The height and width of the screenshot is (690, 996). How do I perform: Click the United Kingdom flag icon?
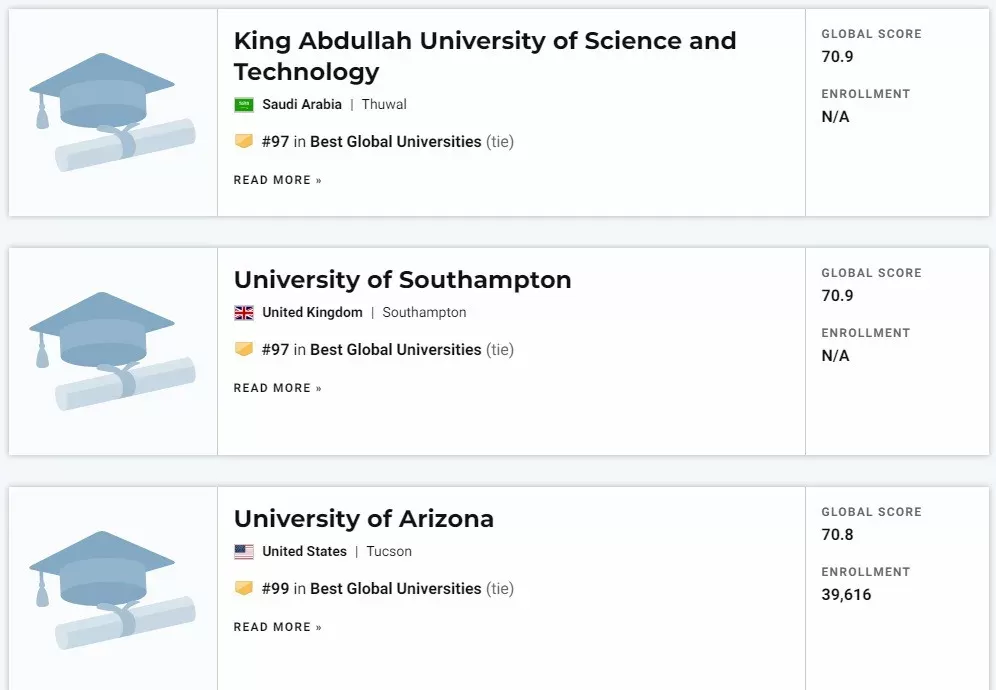pos(244,313)
